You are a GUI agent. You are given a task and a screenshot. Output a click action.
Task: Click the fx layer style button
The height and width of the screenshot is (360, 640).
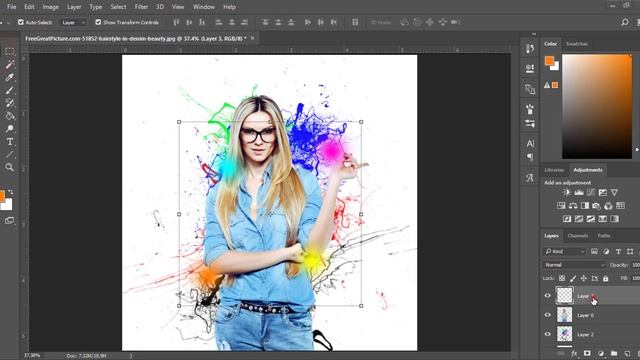[574, 353]
